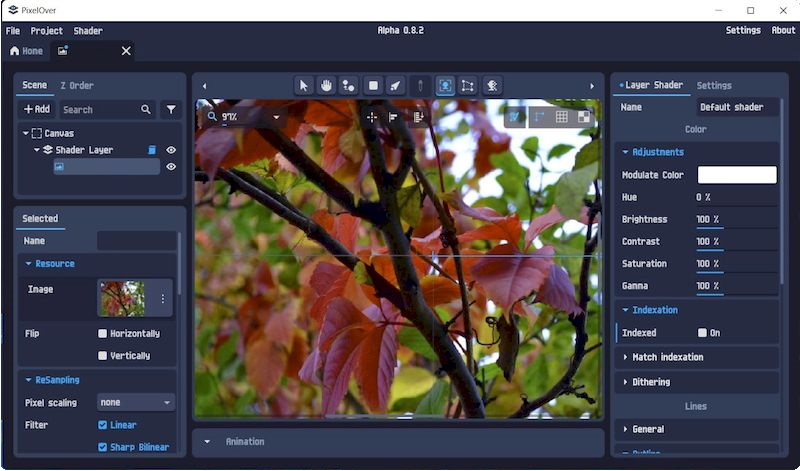800x471 pixels.
Task: Click the filter funnel icon in Scene panel
Action: tap(171, 110)
